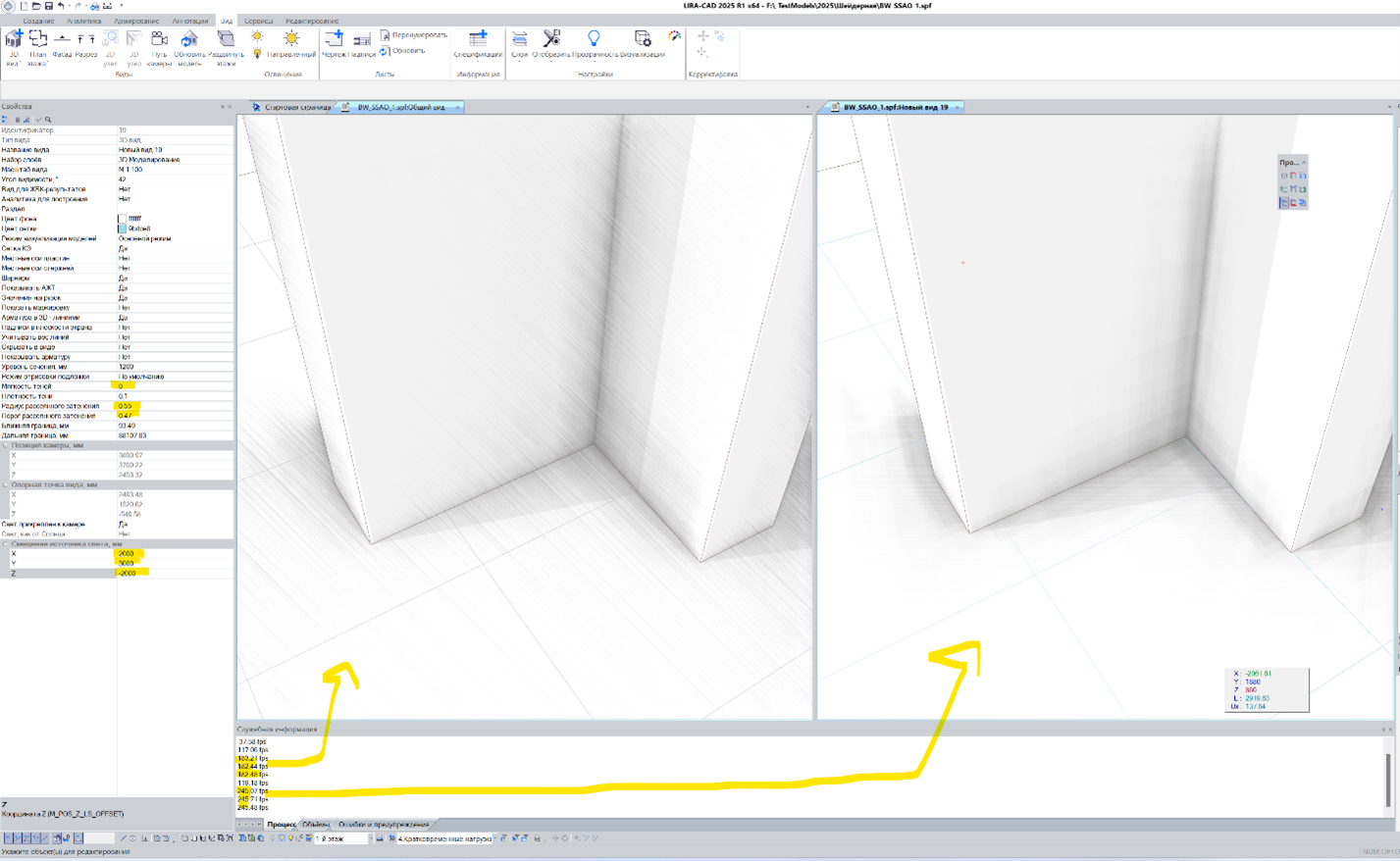Click the Раздвинуть этажи icon
Viewport: 1400px width, 861px height.
point(226,39)
